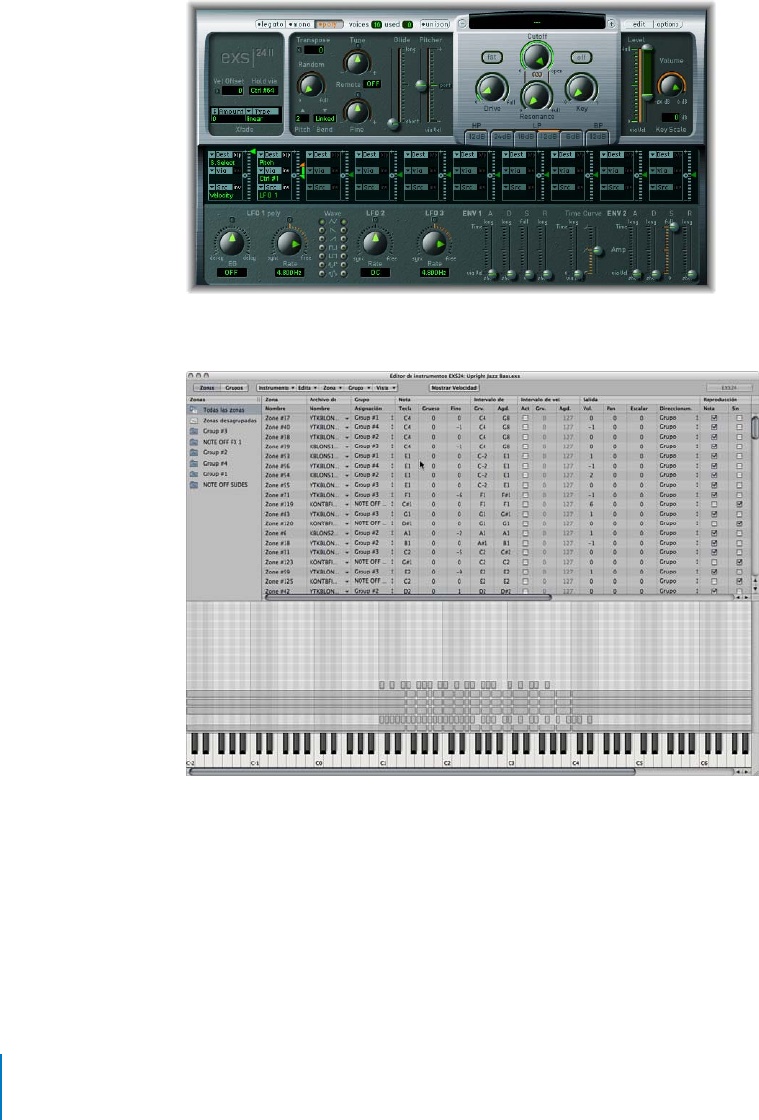Click the Glide slider handle

pyautogui.click(x=393, y=124)
